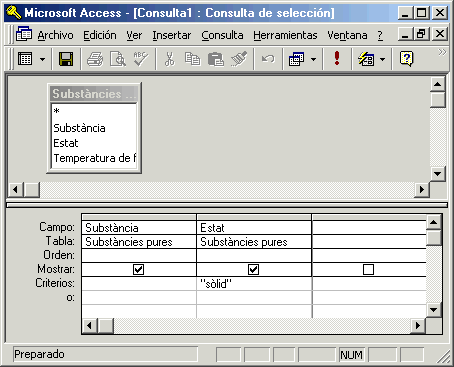The width and height of the screenshot is (454, 367).
Task: Select Temperatura de f field in table list
Action: pos(94,158)
